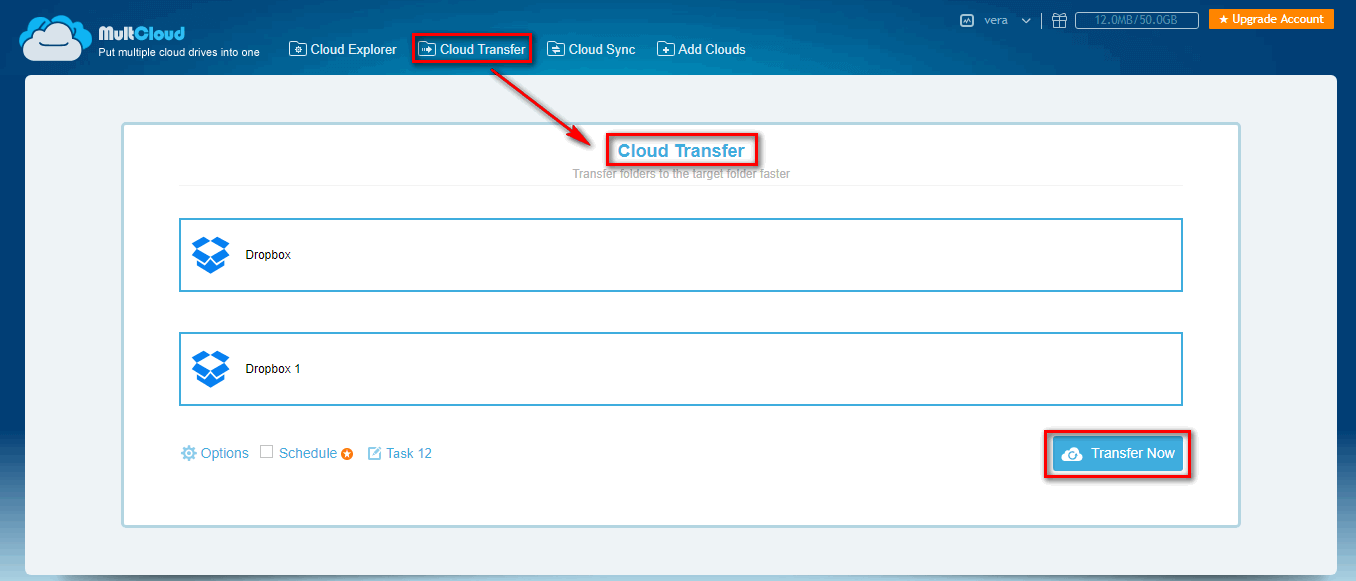The height and width of the screenshot is (581, 1356).
Task: Click the Cloud Explorer folder icon
Action: pos(297,49)
